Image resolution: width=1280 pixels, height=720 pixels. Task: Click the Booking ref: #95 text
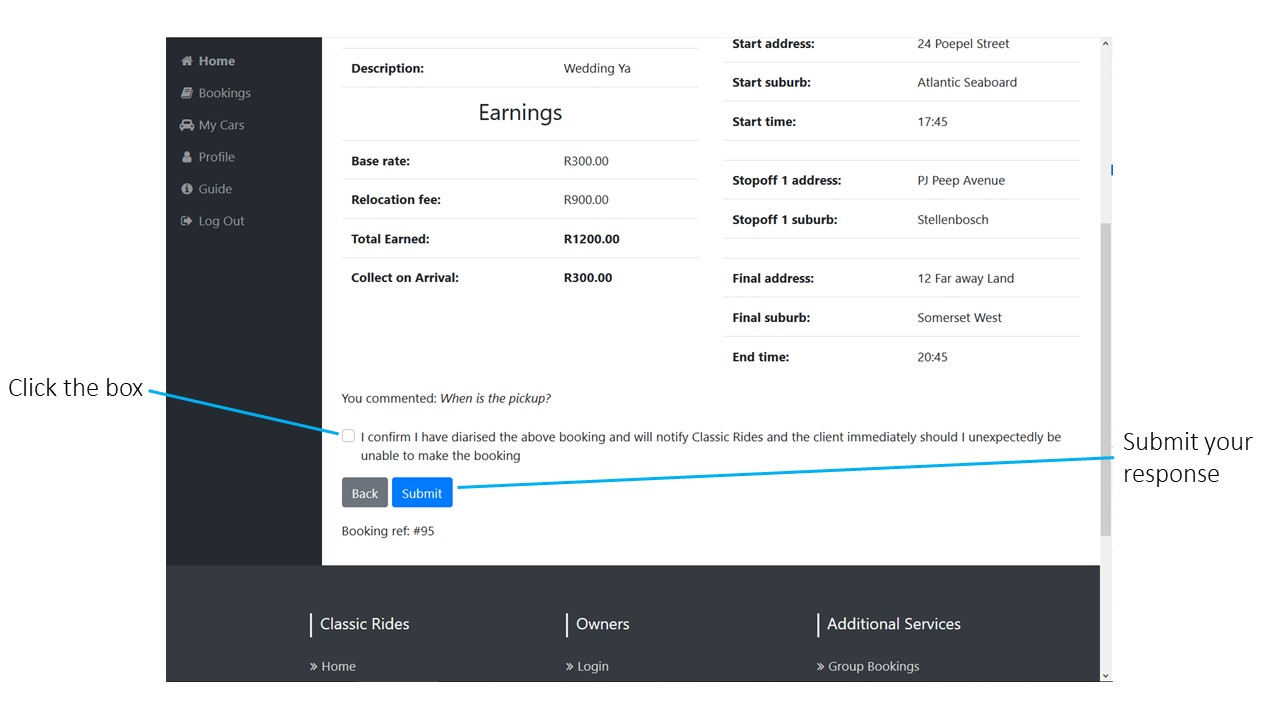click(x=388, y=531)
